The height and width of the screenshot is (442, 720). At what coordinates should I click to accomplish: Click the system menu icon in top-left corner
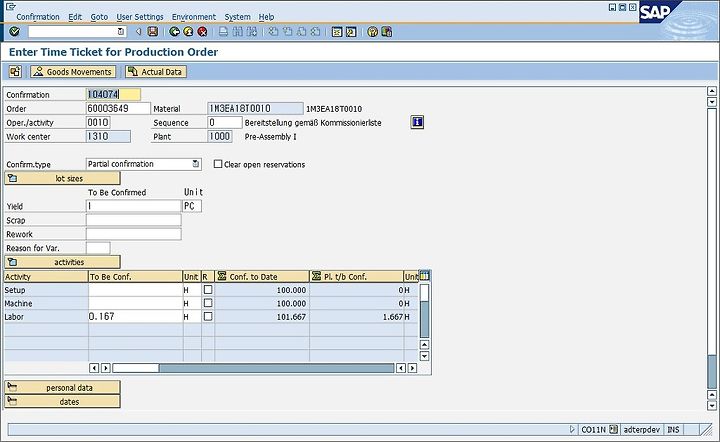pyautogui.click(x=10, y=6)
